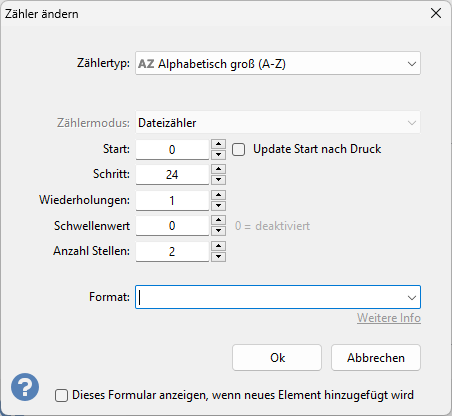Focus the Schwellenwert input field
Viewport: 452px width, 416px height.
tap(172, 226)
